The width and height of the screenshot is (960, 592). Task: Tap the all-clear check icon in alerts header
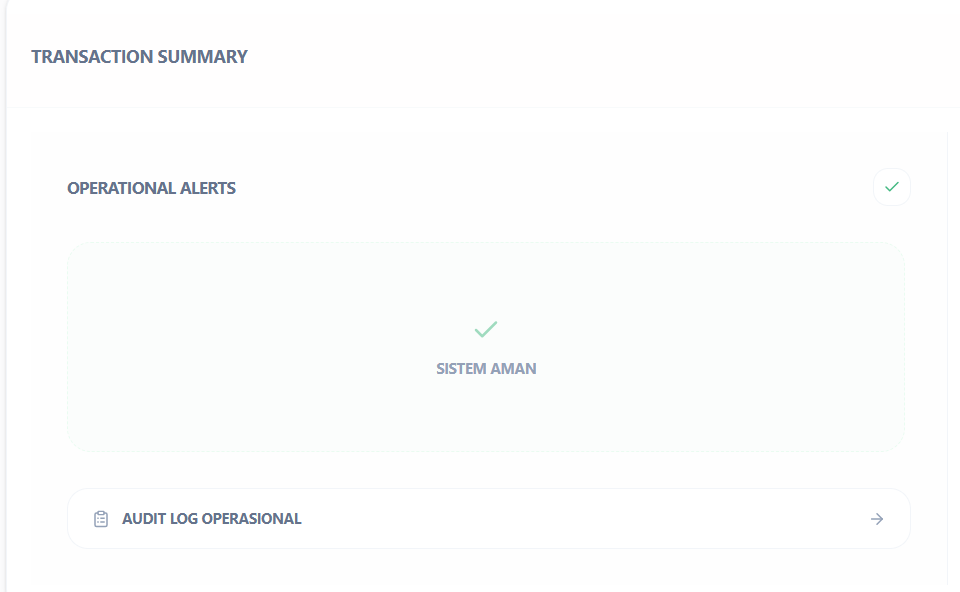click(x=891, y=187)
